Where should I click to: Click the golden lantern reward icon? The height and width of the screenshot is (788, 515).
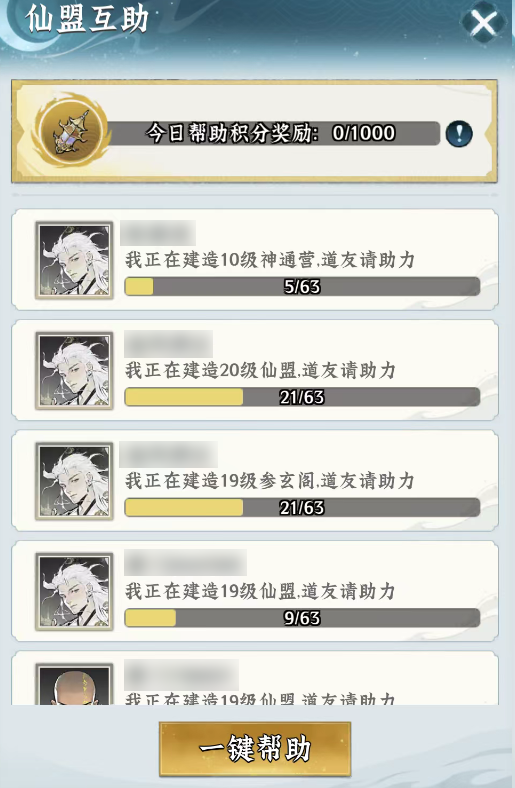(72, 133)
